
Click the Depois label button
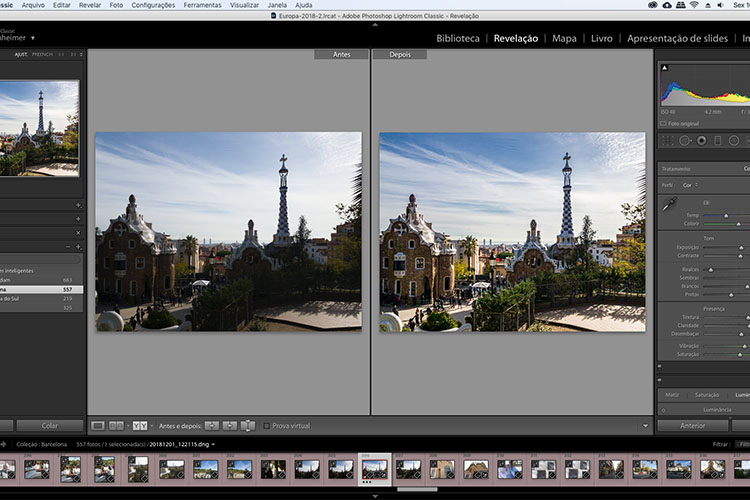400,55
